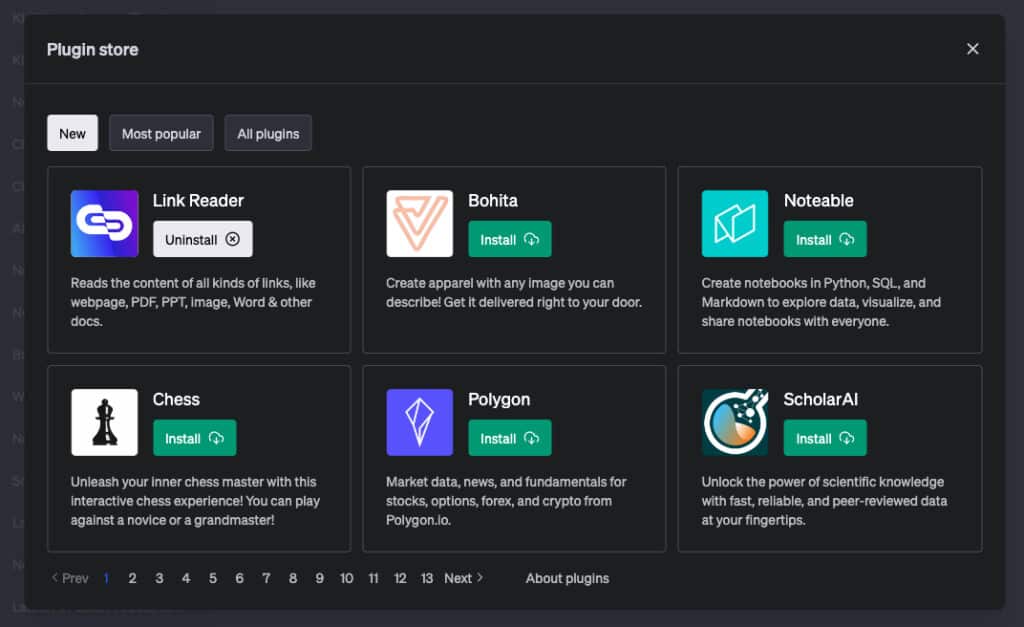Click the Plugin store heading

(93, 50)
